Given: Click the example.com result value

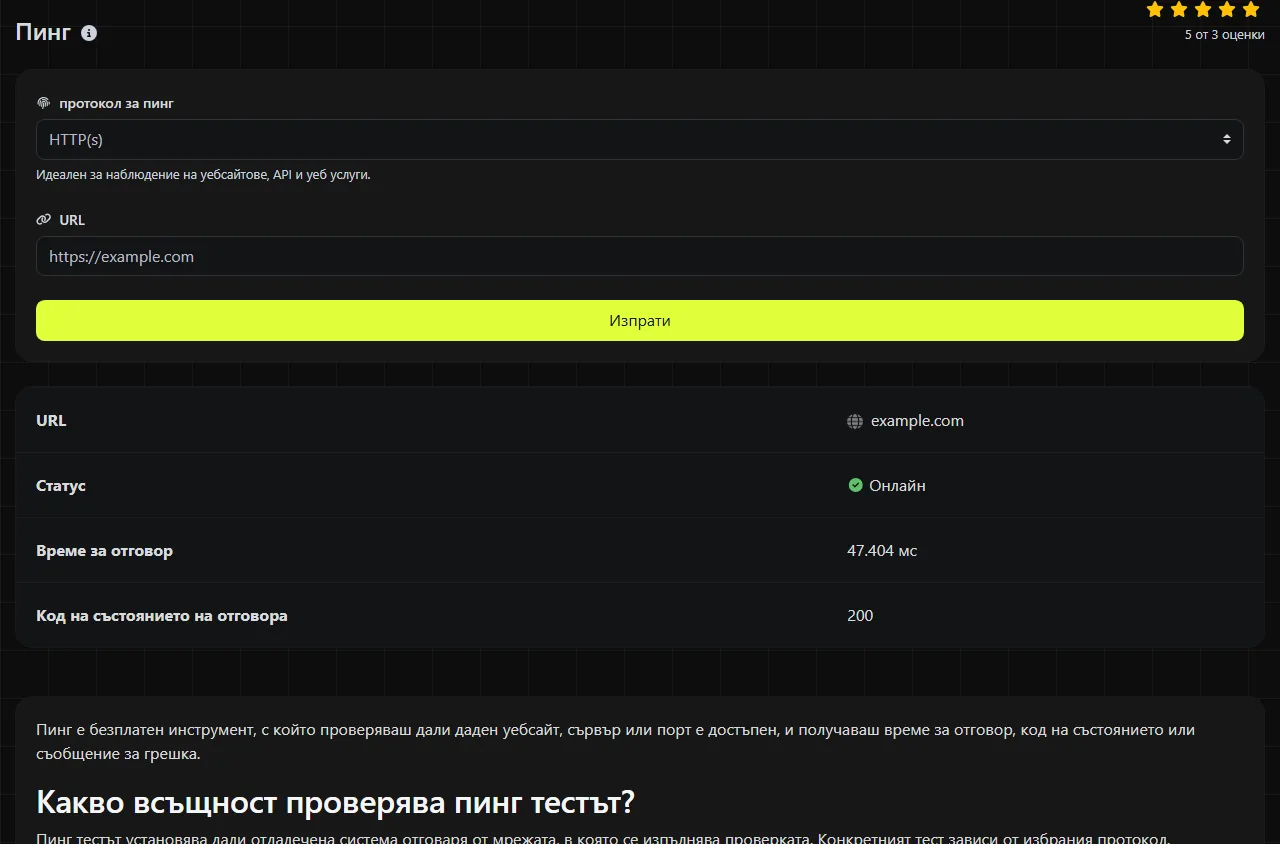Looking at the screenshot, I should tap(917, 421).
